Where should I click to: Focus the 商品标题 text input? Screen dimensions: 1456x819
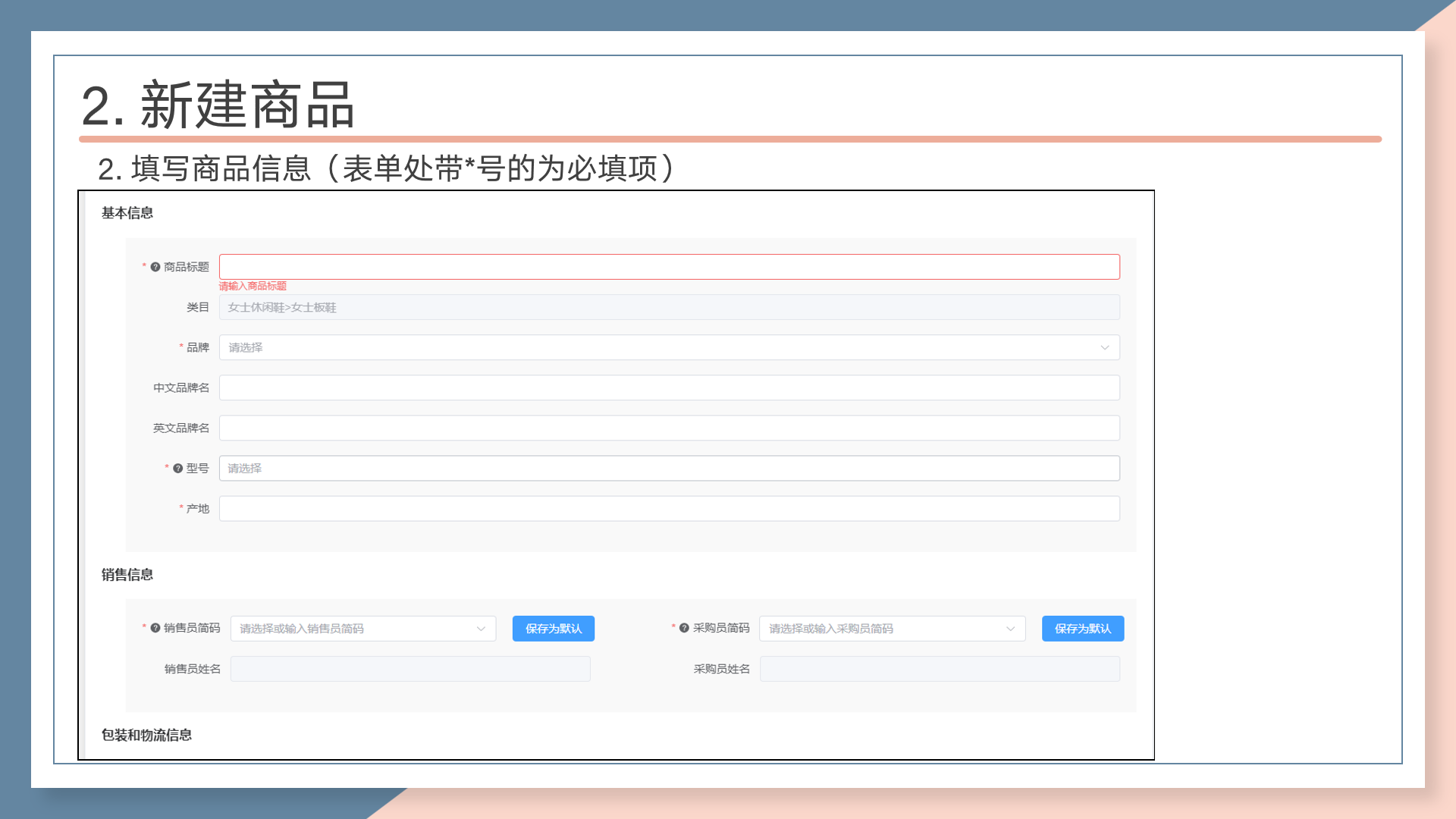669,267
